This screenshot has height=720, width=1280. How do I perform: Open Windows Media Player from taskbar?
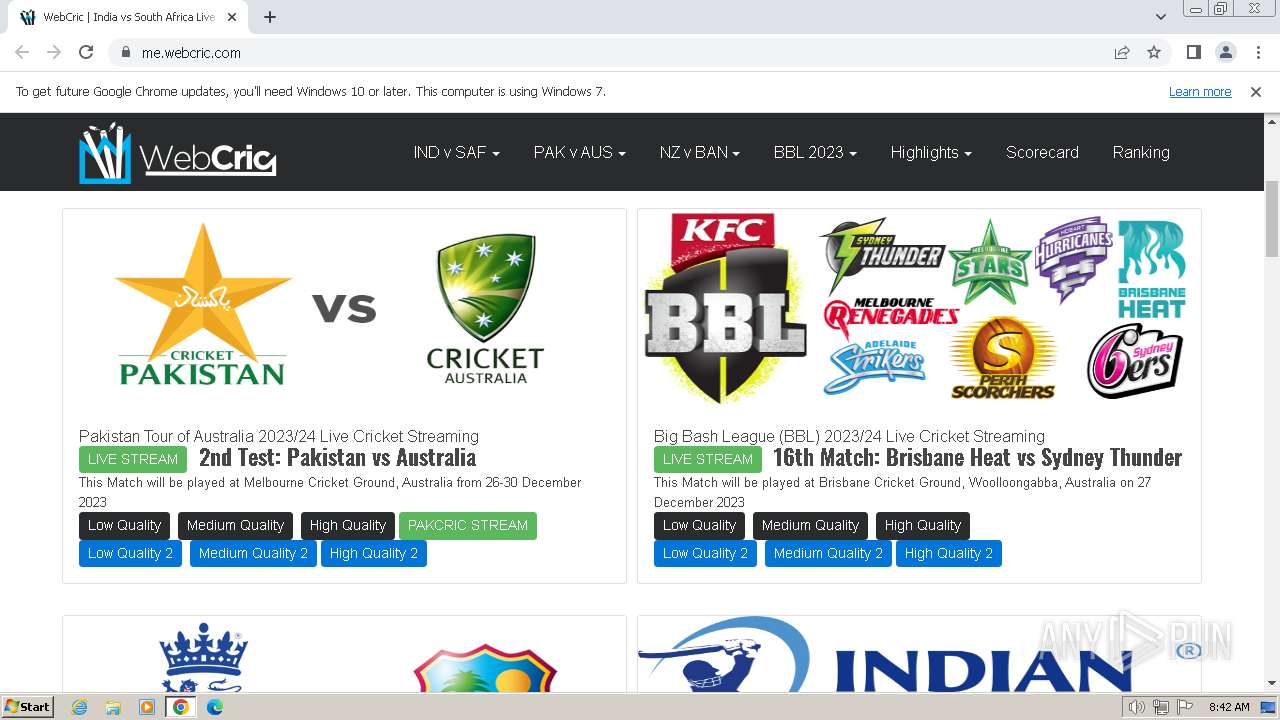[147, 707]
